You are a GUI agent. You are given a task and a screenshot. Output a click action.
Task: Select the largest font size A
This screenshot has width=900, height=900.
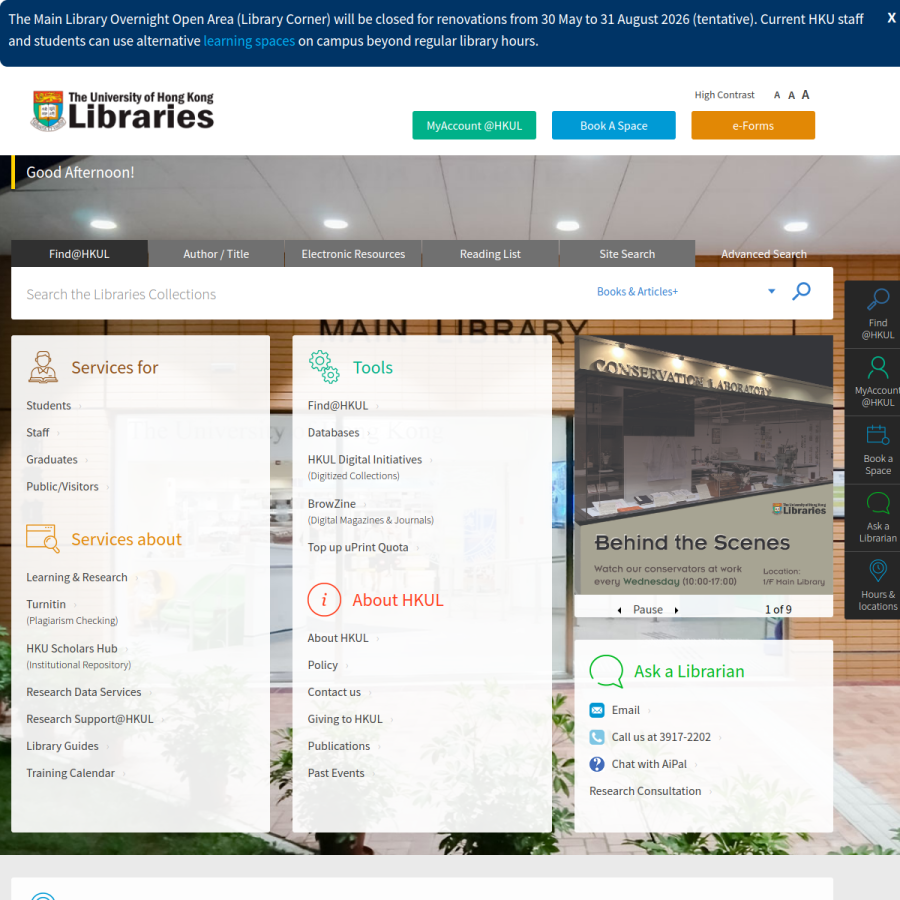pyautogui.click(x=805, y=95)
